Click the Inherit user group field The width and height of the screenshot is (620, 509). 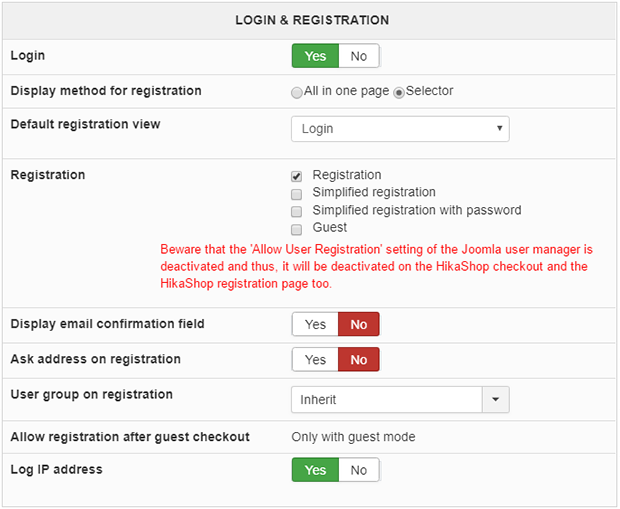coord(386,400)
